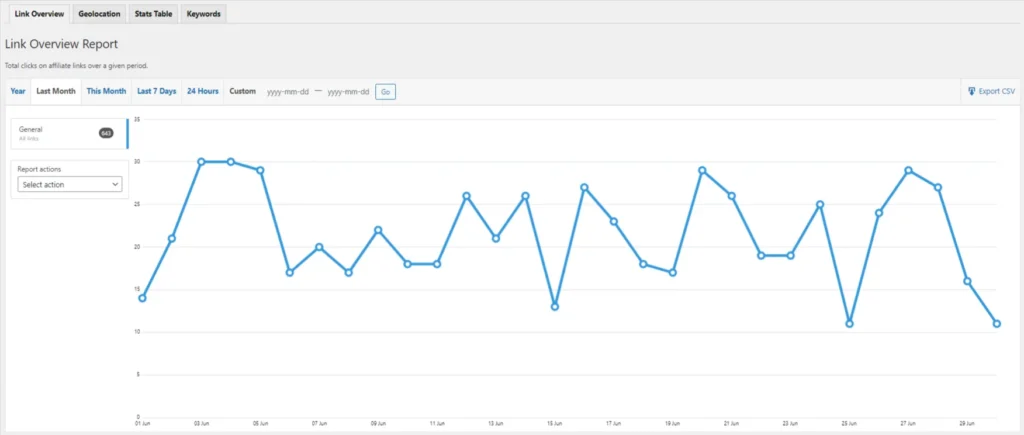Open the Stats Table tab
The image size is (1024, 435).
coord(153,14)
